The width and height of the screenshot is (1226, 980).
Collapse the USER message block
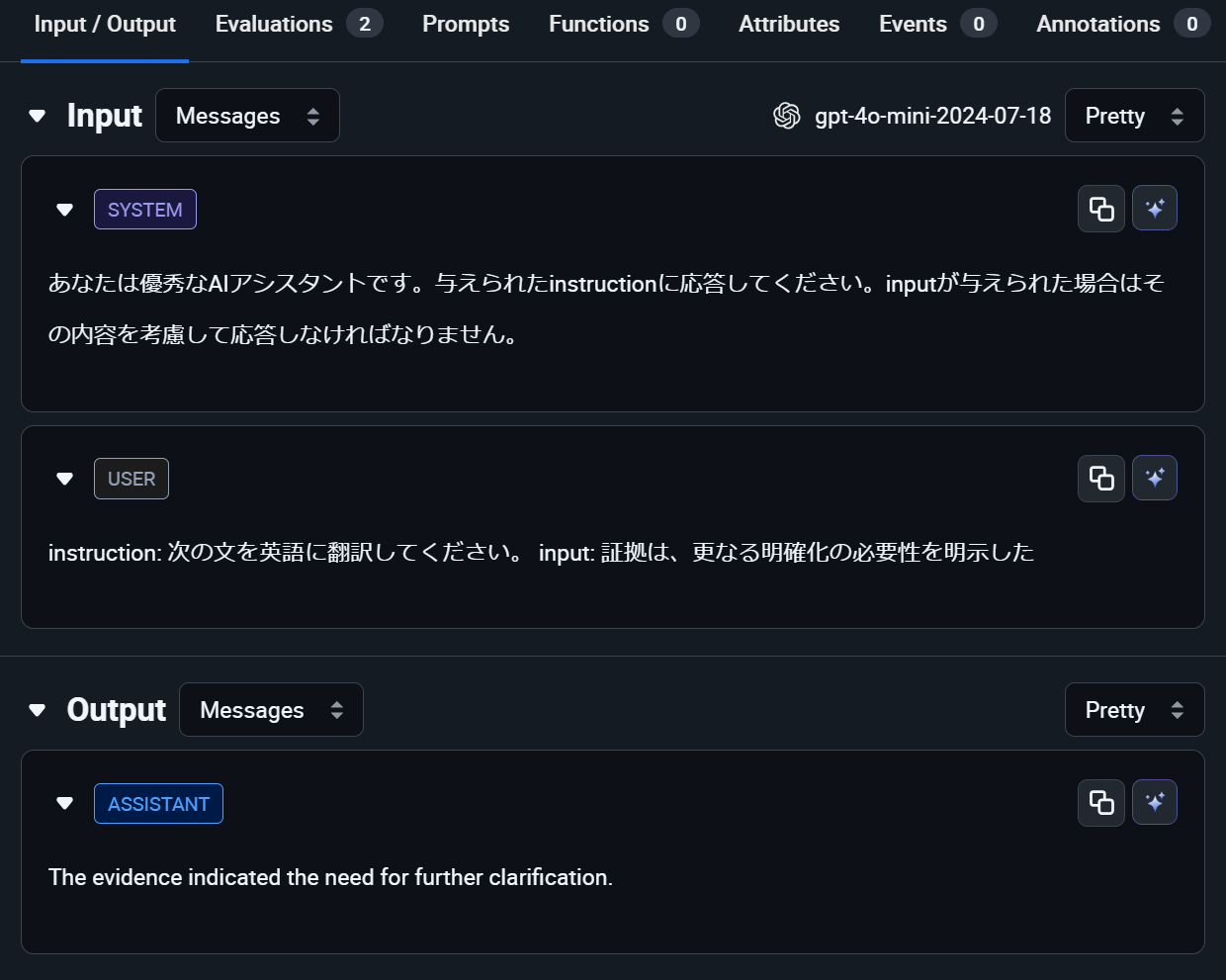tap(65, 479)
